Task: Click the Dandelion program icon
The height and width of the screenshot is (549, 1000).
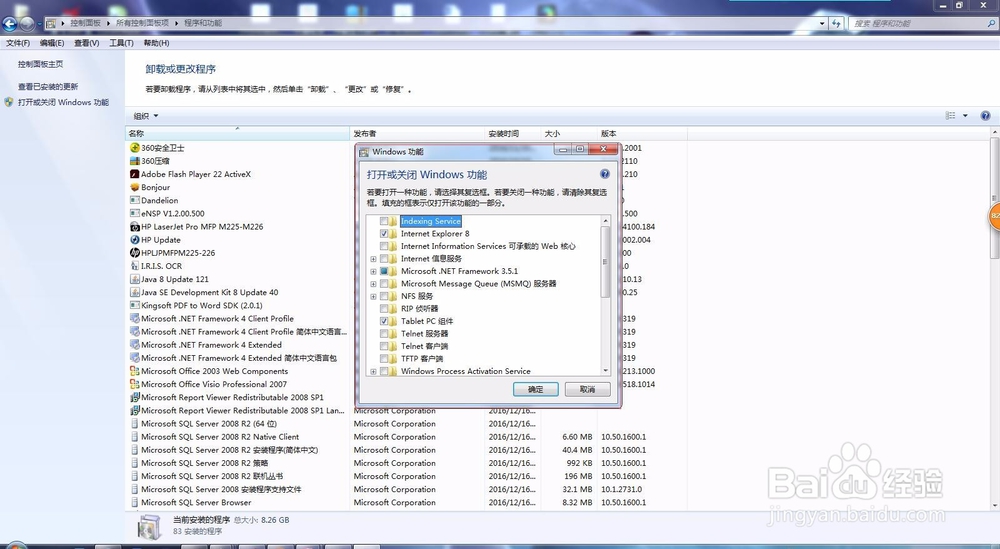Action: [135, 200]
